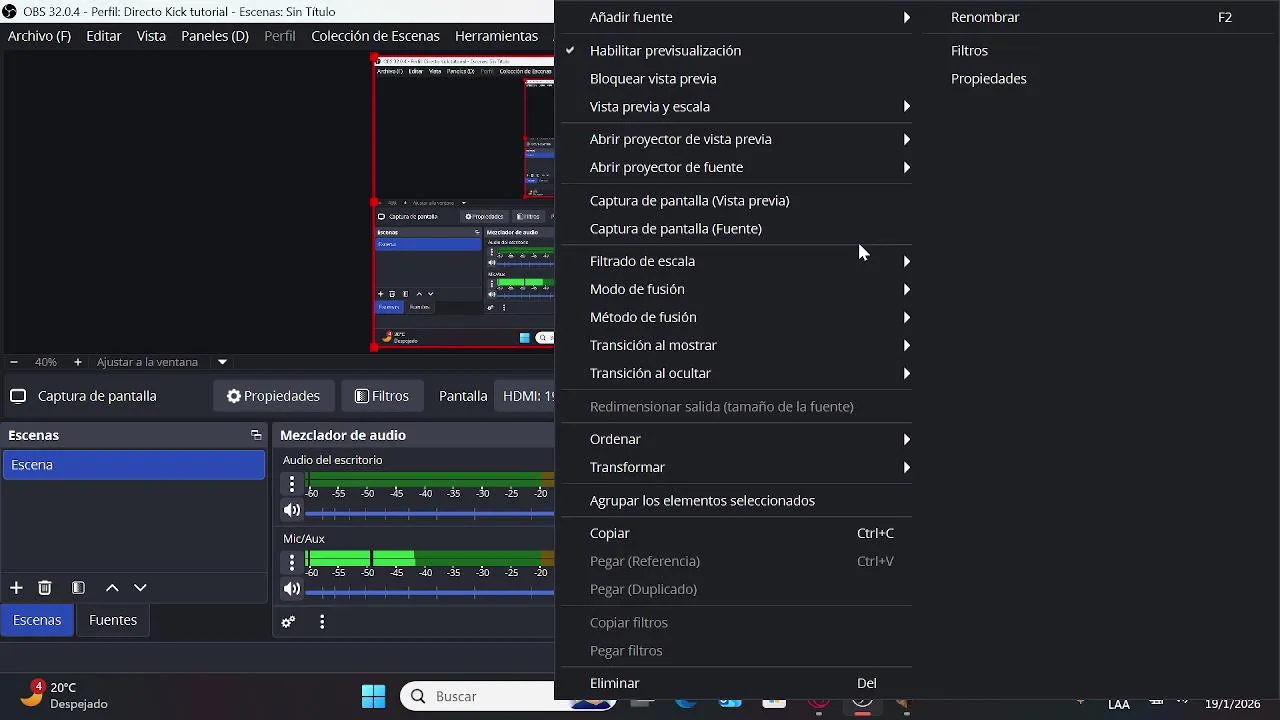The image size is (1280, 720).
Task: Click the 19/1/2026 taskbar date
Action: [1233, 704]
